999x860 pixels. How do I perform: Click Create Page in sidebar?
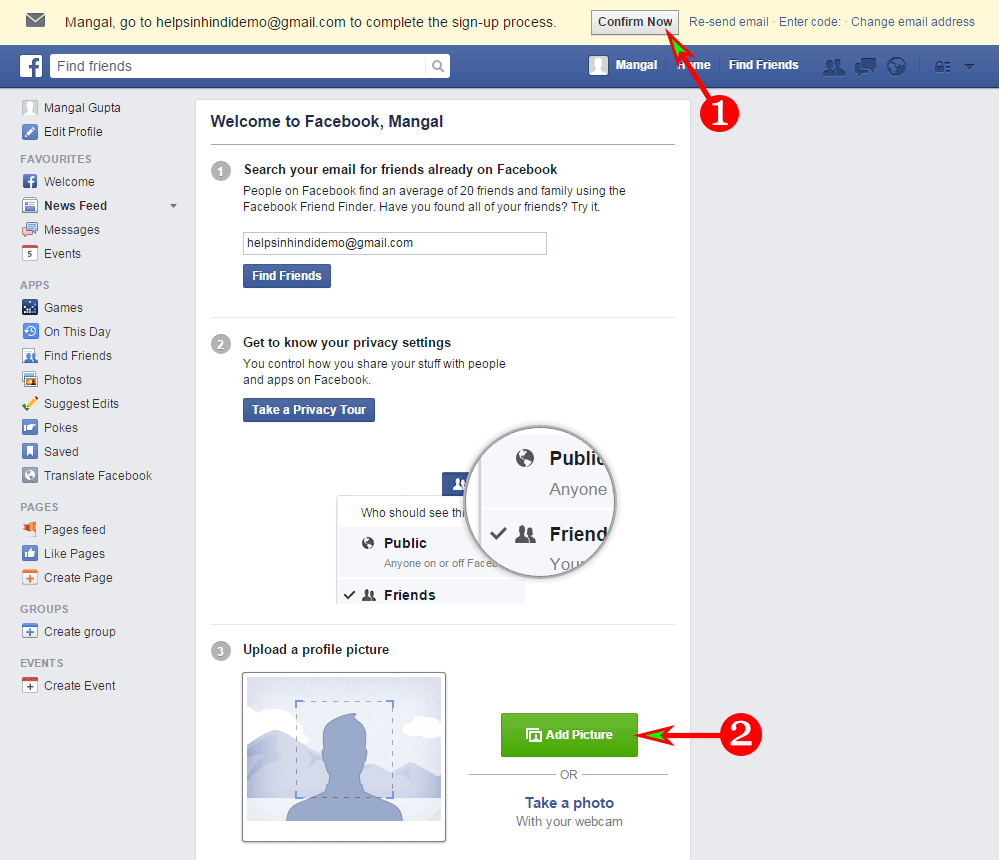point(67,578)
